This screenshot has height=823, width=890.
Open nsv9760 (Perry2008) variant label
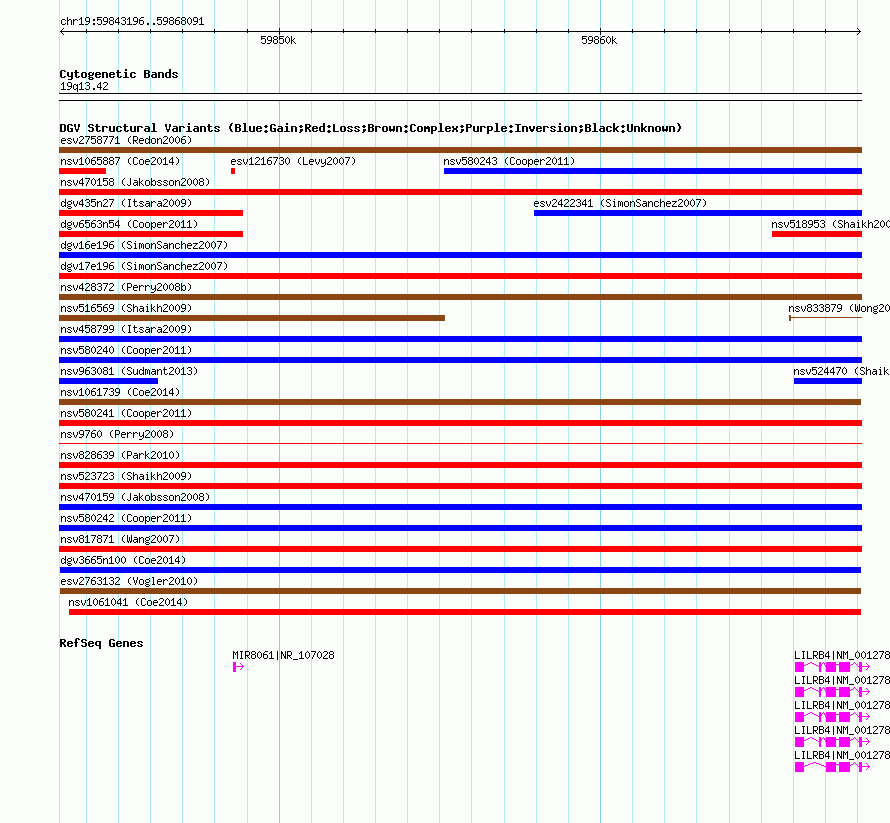[x=117, y=434]
